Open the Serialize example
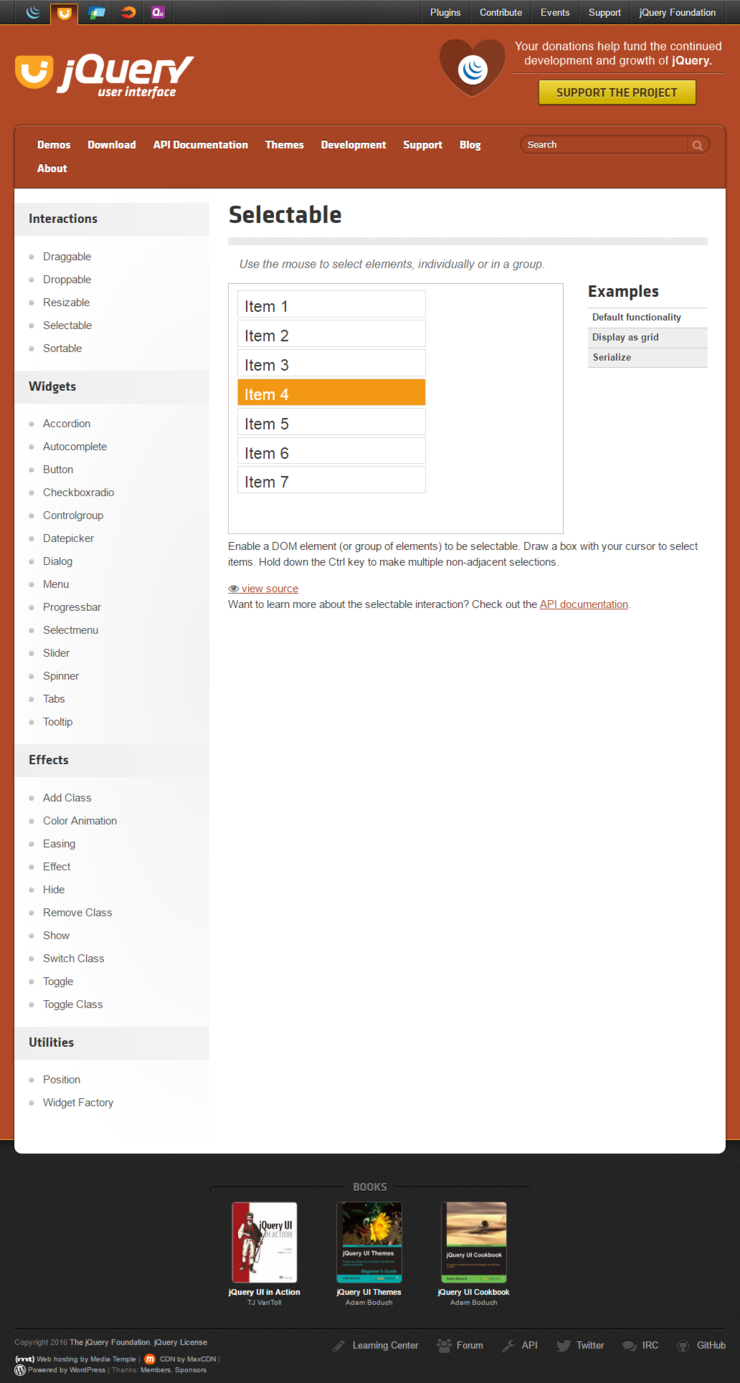 pyautogui.click(x=611, y=357)
